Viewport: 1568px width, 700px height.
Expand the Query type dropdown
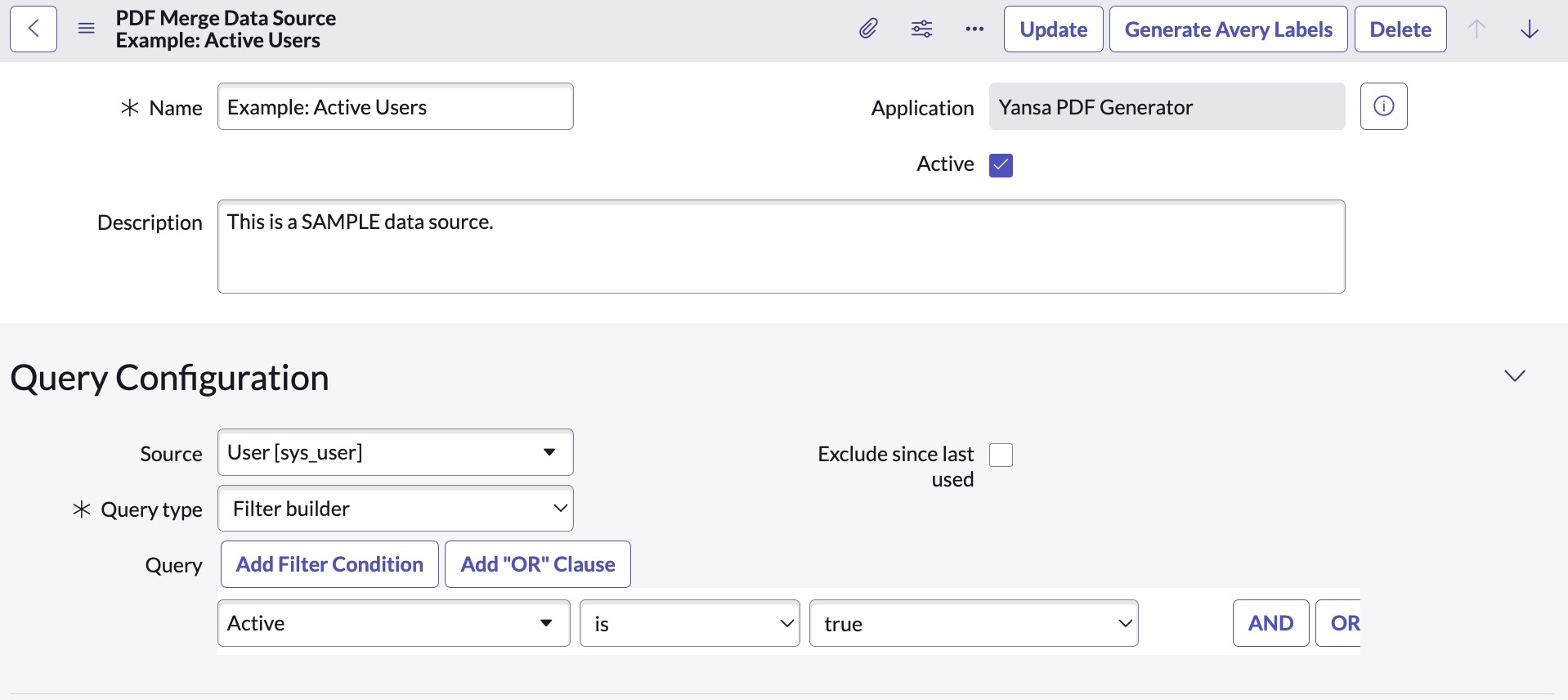pos(395,509)
